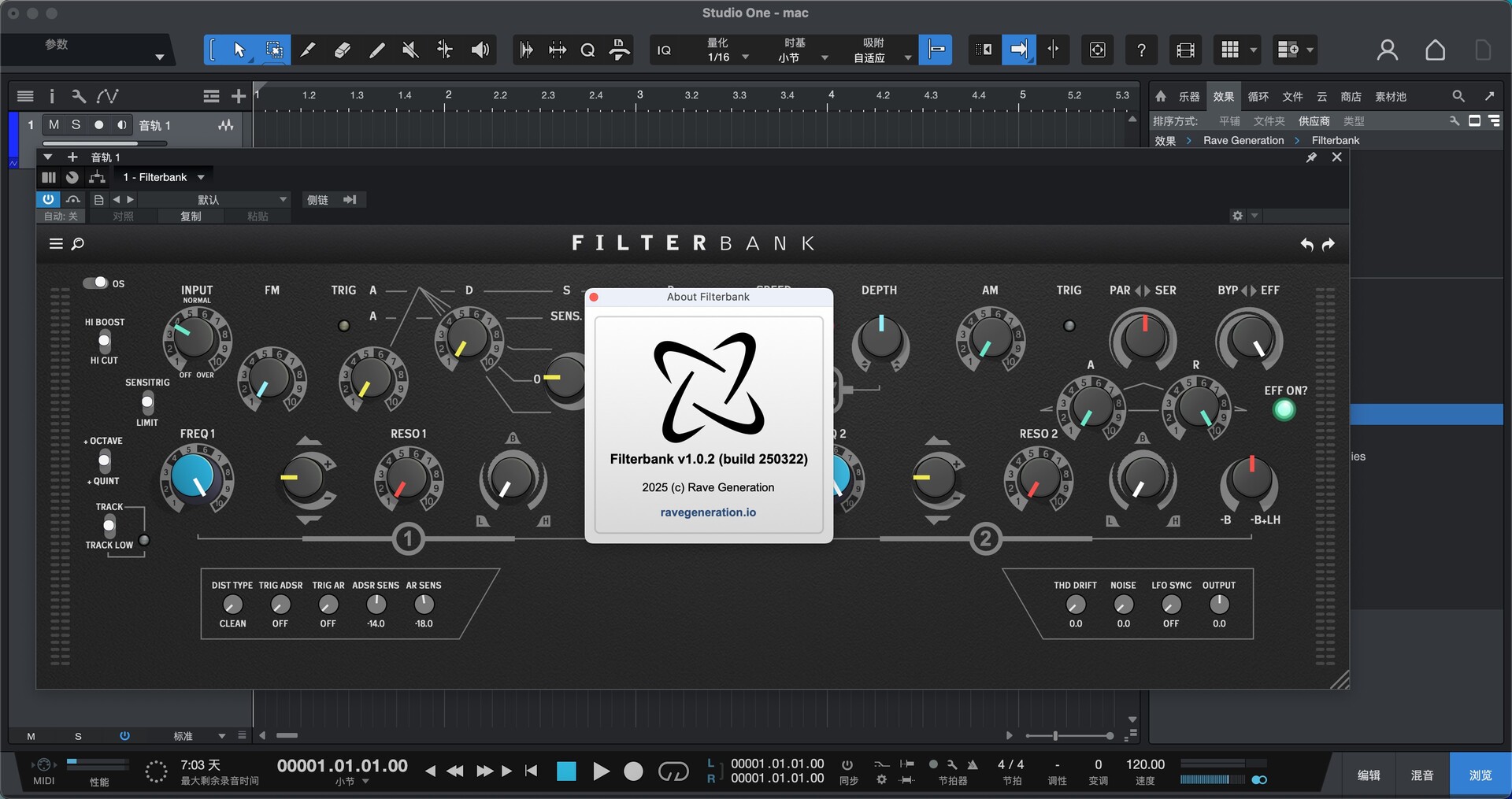Click Rave Generation breadcrumb
This screenshot has height=799, width=1512.
pyautogui.click(x=1243, y=141)
